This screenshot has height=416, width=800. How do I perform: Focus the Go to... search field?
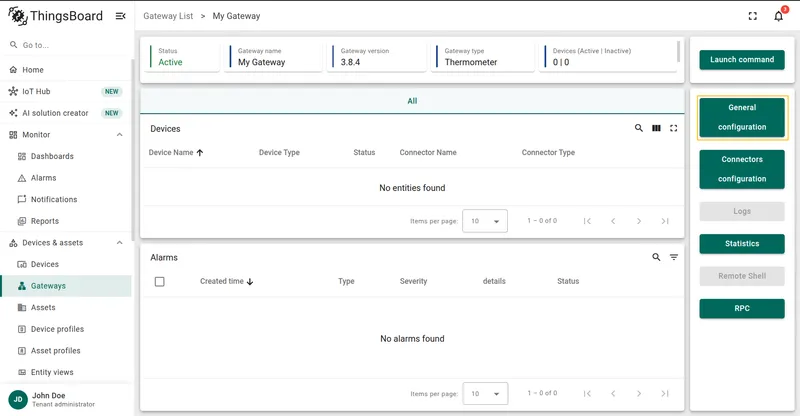coord(66,45)
